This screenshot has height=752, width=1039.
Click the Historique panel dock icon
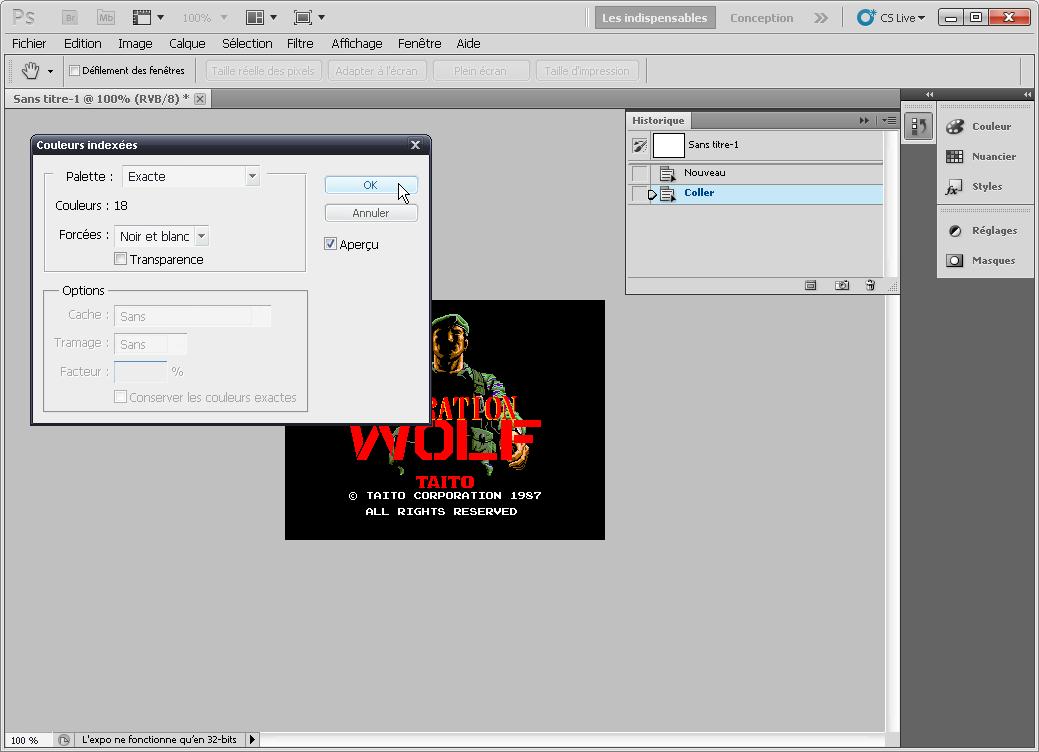tap(918, 126)
